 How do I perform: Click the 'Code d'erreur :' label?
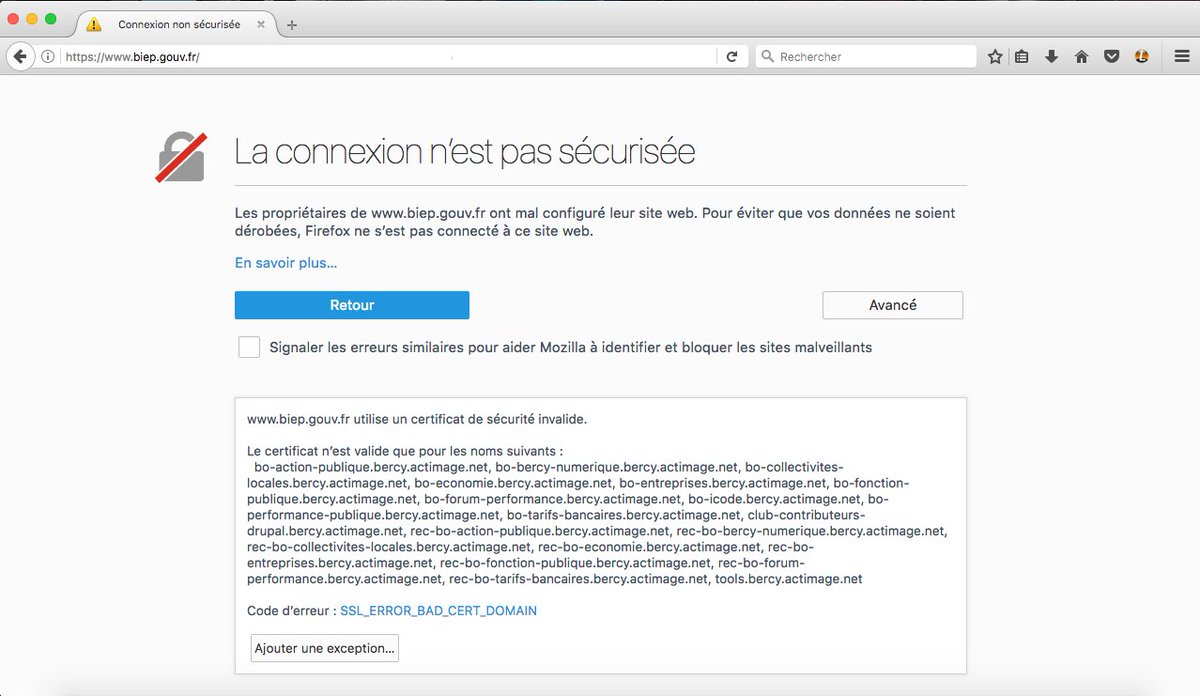[x=292, y=610]
